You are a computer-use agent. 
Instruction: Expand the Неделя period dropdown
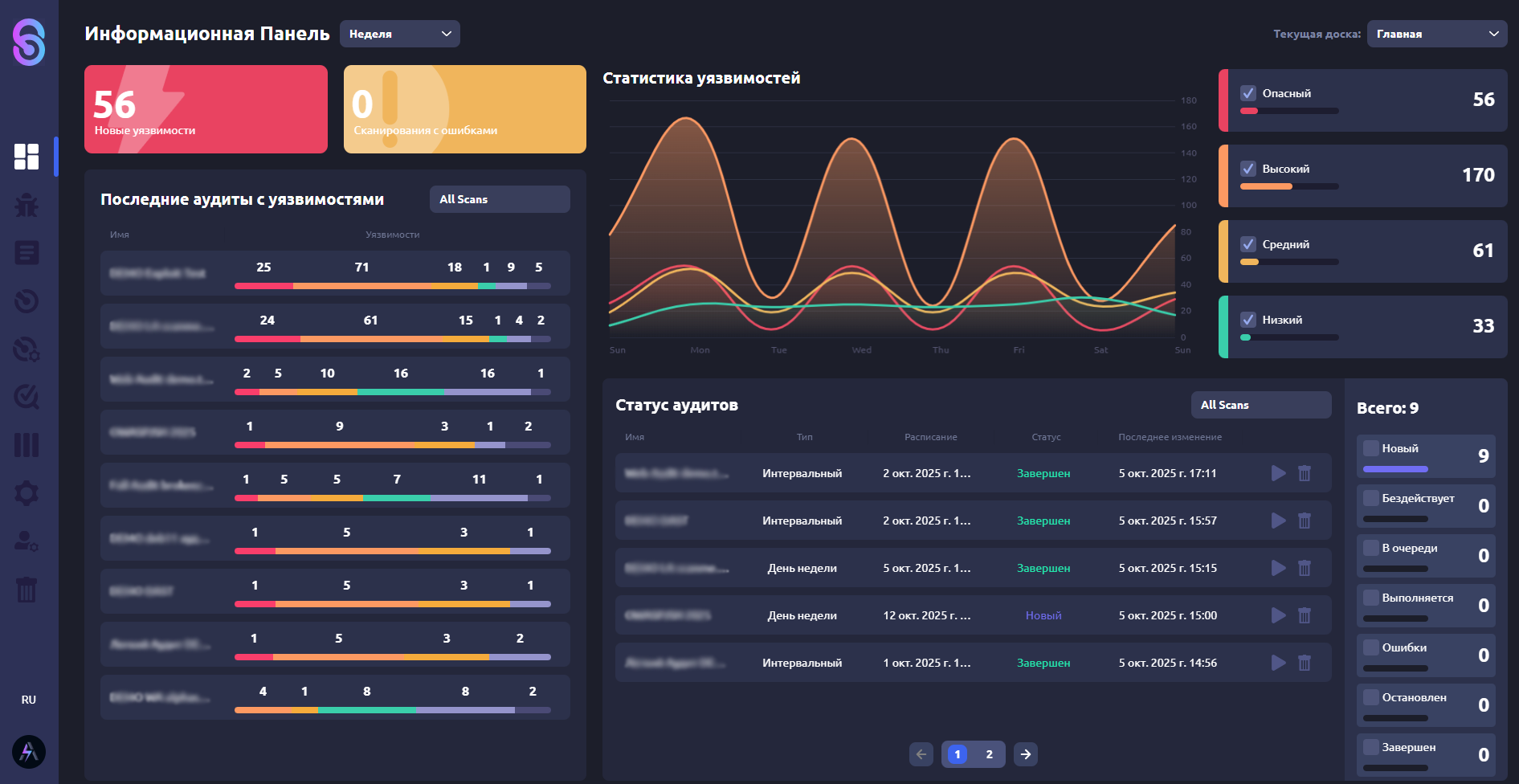click(x=400, y=34)
